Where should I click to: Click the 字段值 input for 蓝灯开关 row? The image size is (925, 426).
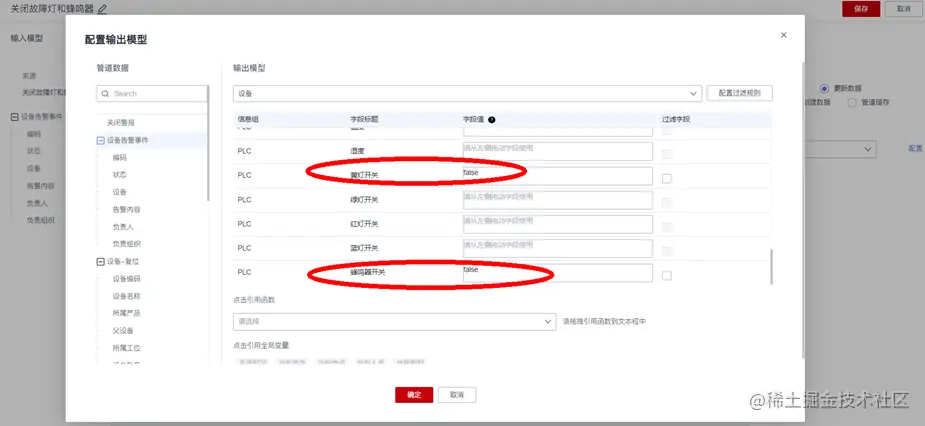557,248
